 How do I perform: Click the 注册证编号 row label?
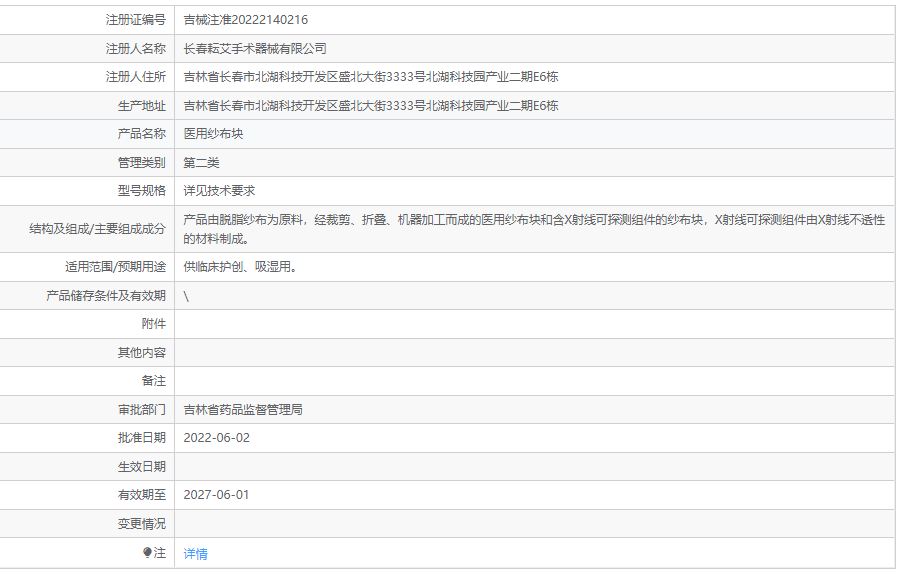[x=135, y=19]
